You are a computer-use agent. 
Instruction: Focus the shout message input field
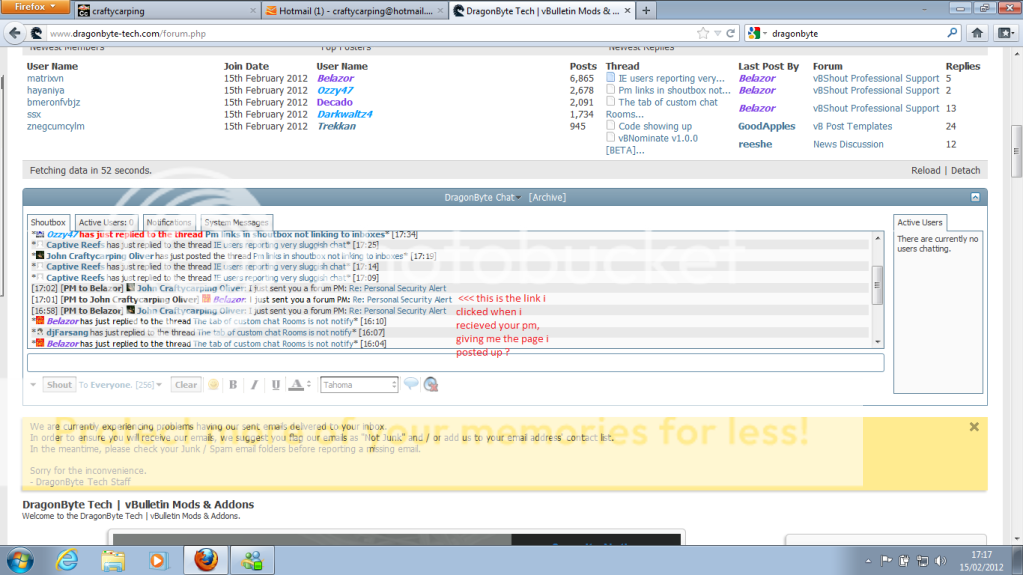coord(455,362)
